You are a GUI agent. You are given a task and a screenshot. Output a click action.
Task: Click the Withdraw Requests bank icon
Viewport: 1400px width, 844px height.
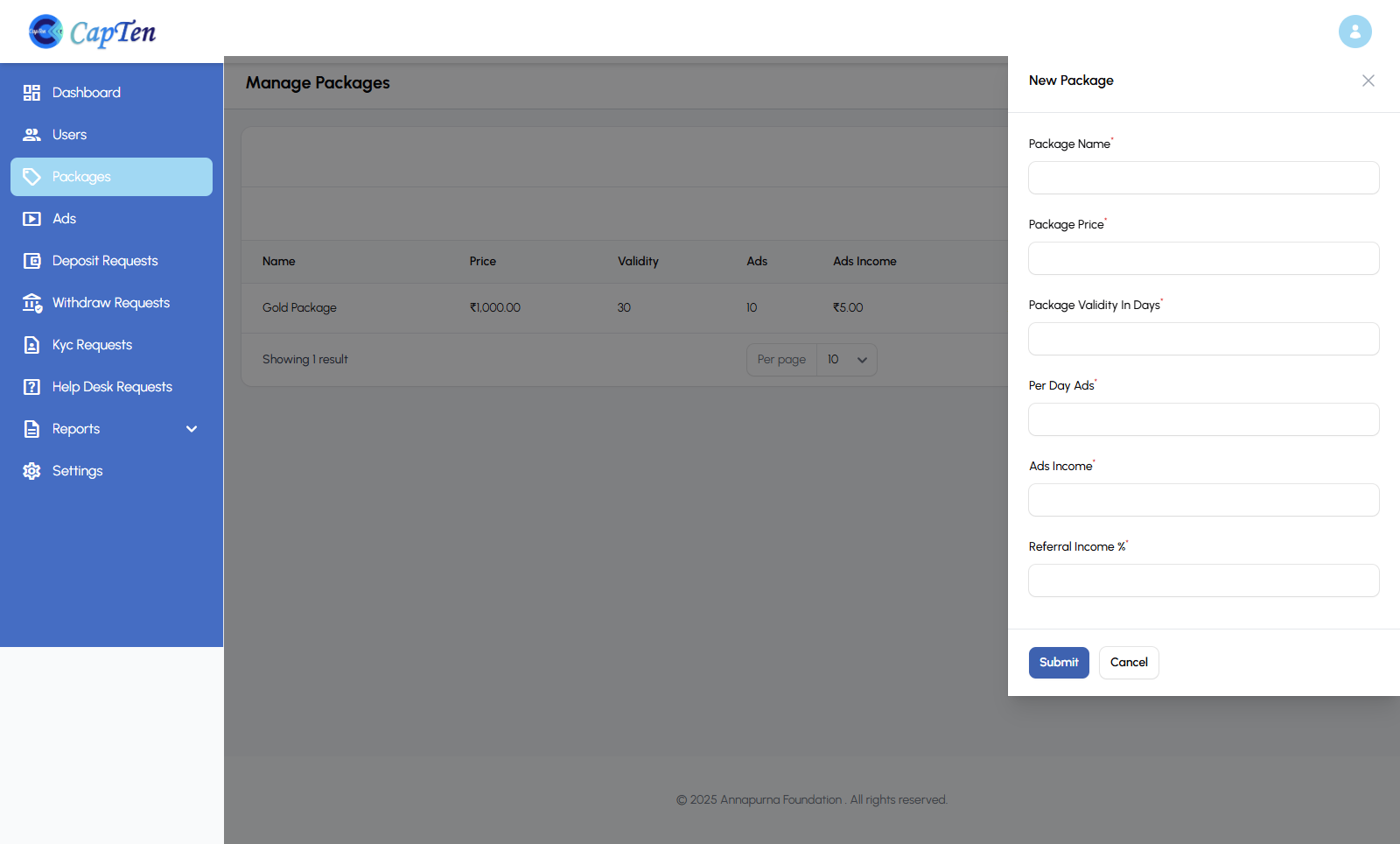[31, 303]
